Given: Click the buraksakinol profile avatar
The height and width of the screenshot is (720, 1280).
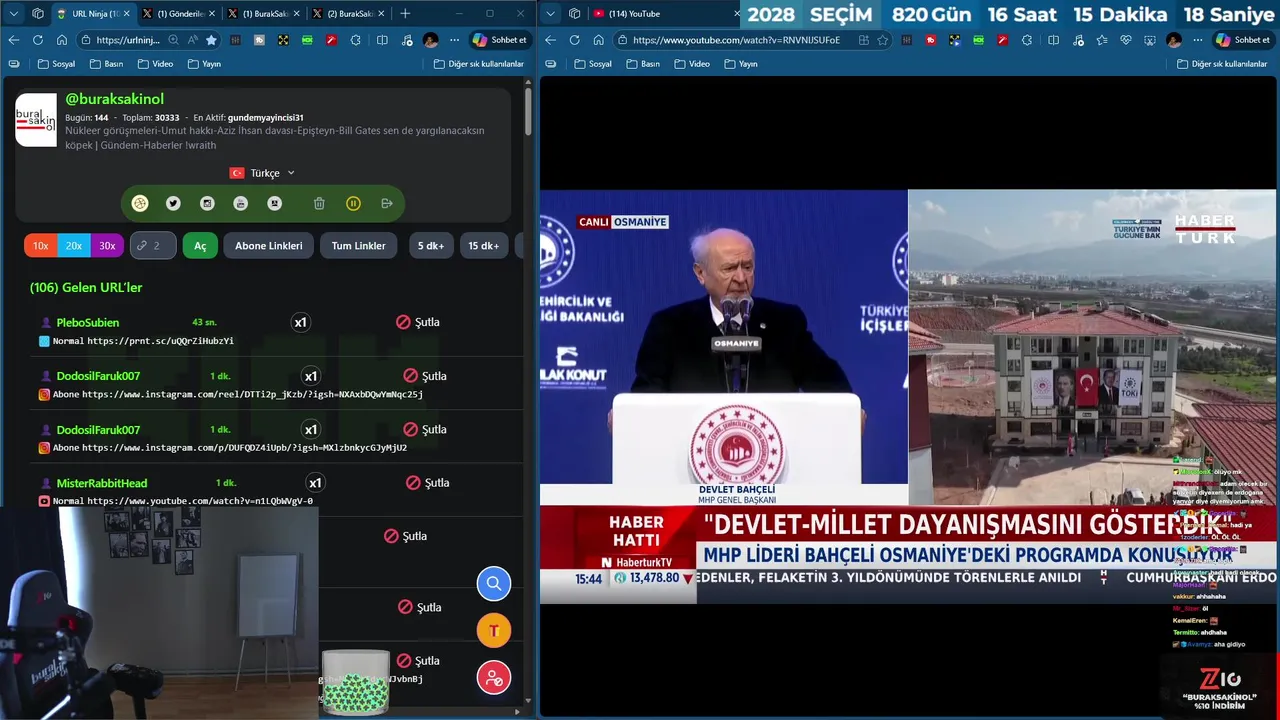Looking at the screenshot, I should coord(36,120).
